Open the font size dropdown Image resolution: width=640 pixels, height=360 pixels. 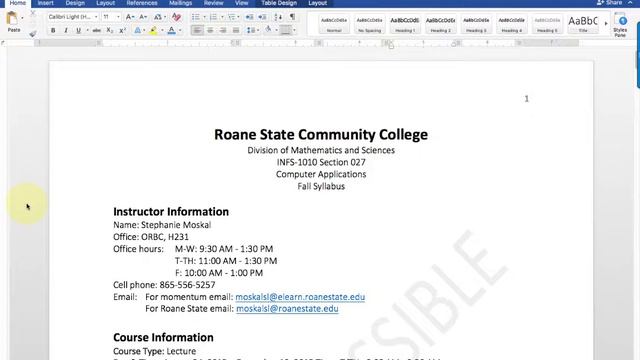pos(118,17)
